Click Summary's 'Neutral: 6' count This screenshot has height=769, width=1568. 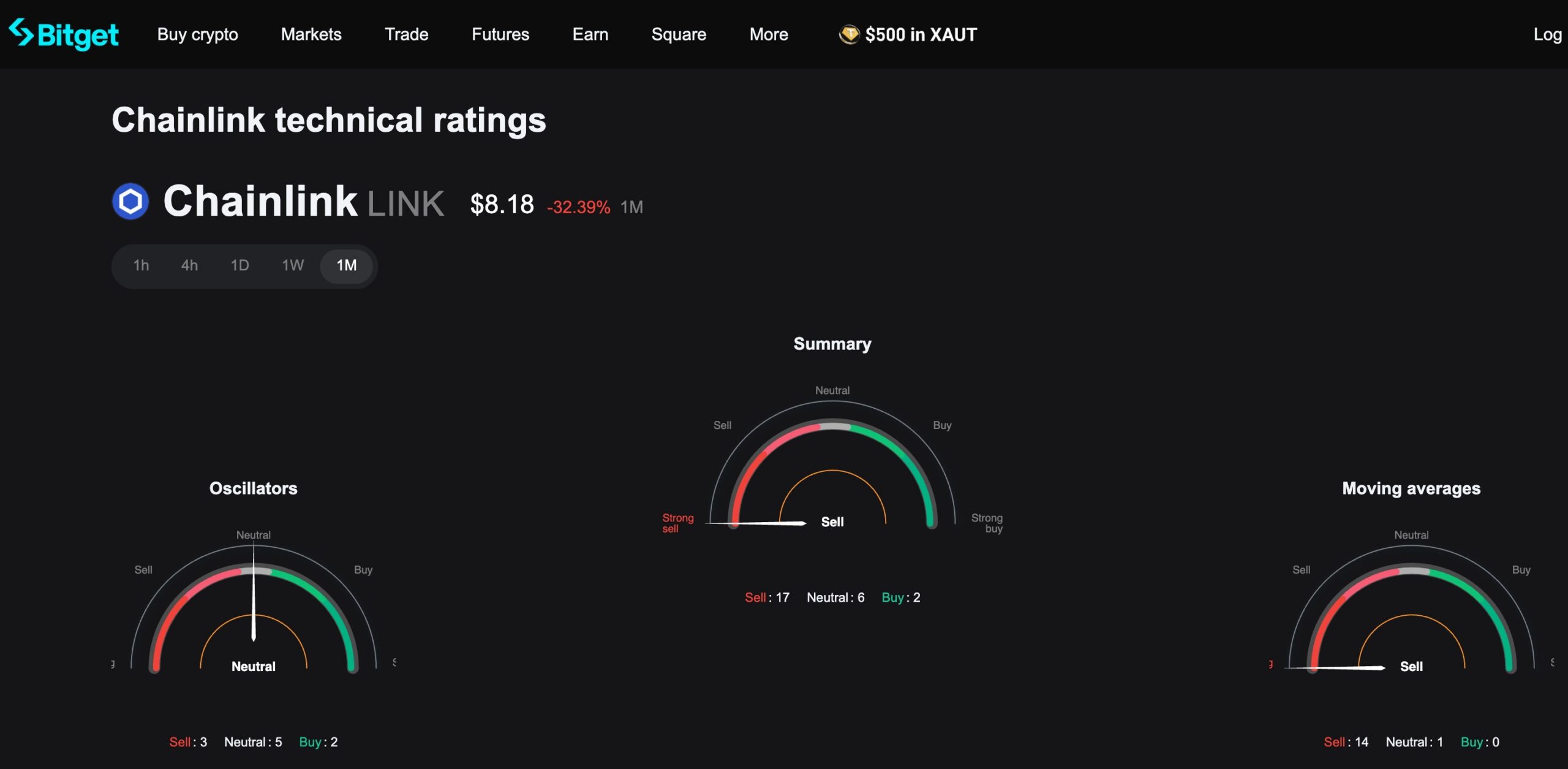click(x=835, y=597)
